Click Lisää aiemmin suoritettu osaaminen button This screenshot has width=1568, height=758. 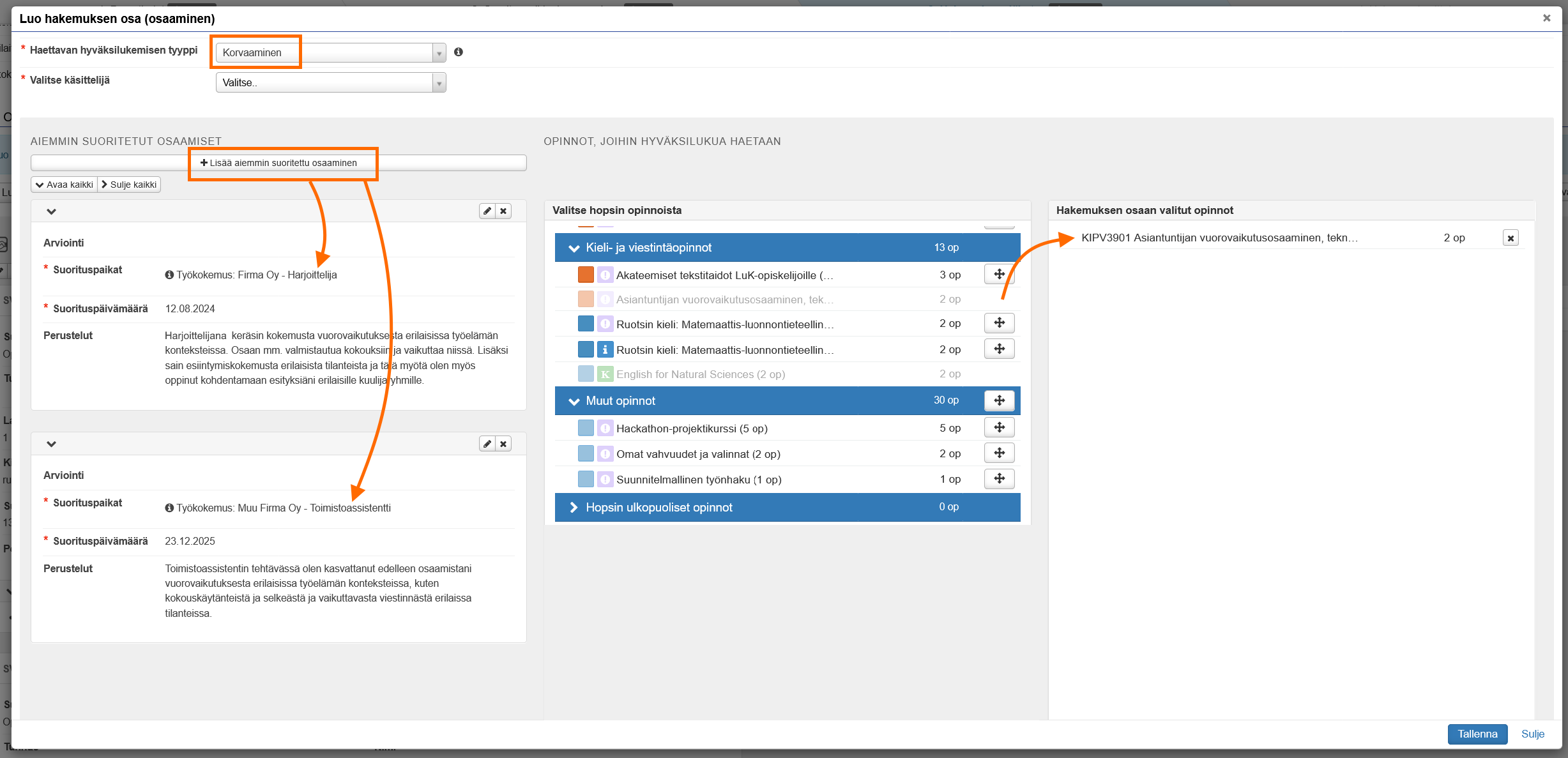click(x=278, y=163)
